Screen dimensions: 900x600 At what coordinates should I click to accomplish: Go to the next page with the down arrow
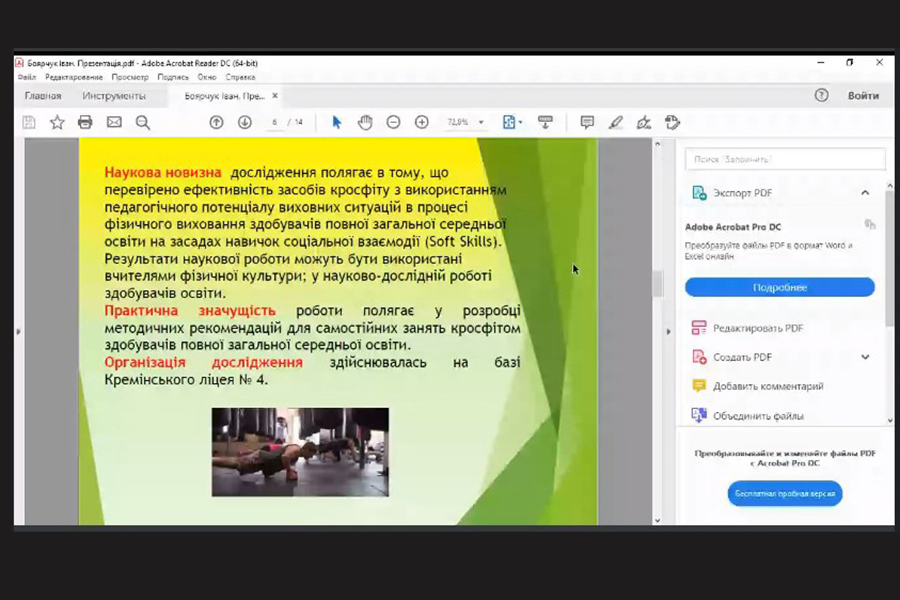[x=245, y=122]
